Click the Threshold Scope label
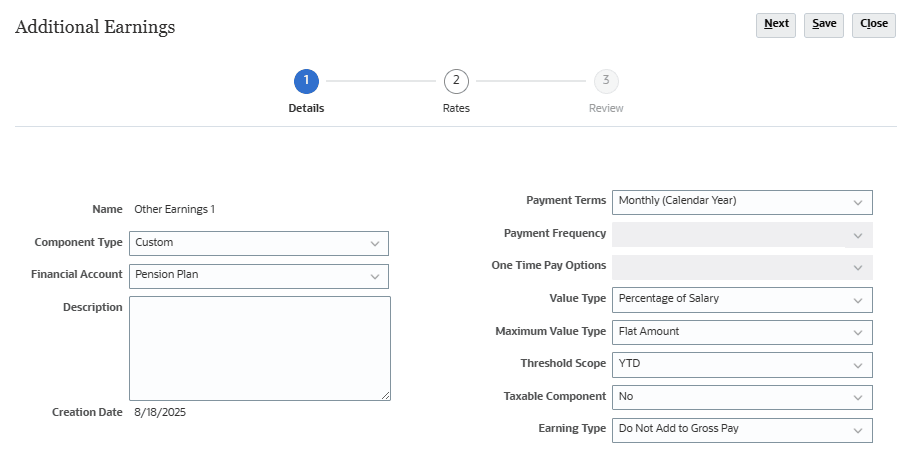The height and width of the screenshot is (461, 903). pos(563,363)
